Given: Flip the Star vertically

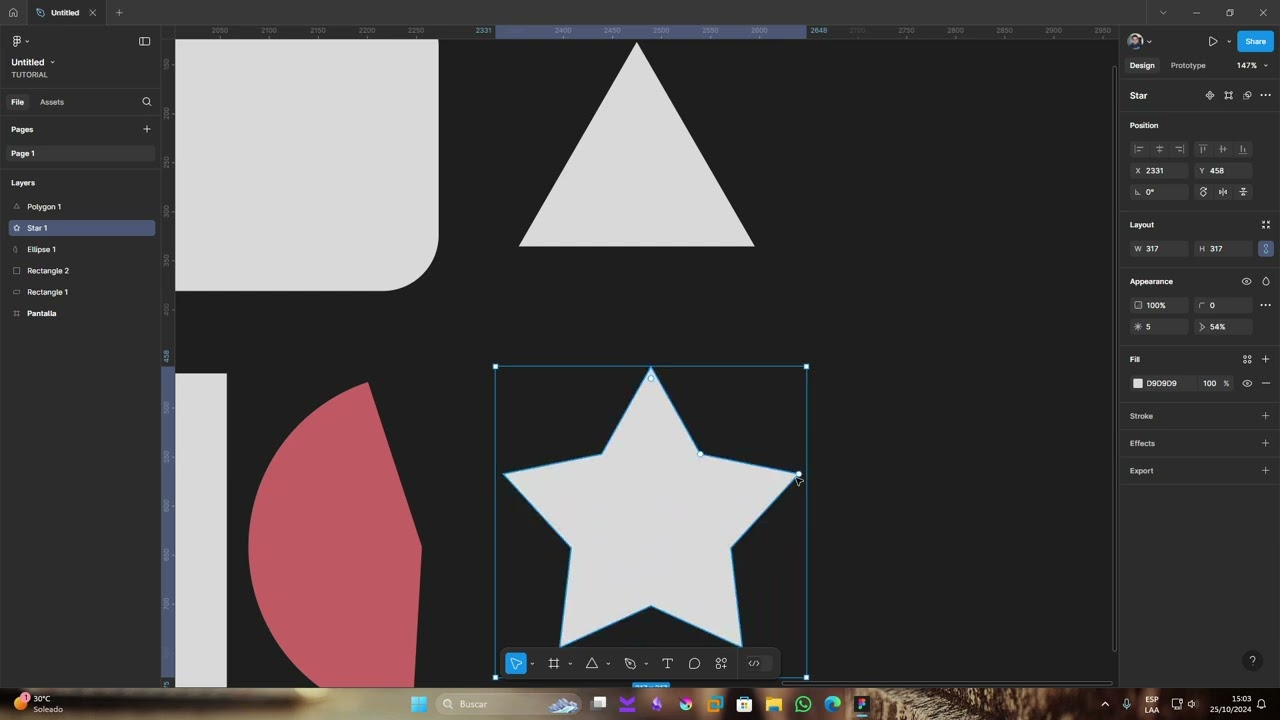Looking at the screenshot, I should [1243, 192].
